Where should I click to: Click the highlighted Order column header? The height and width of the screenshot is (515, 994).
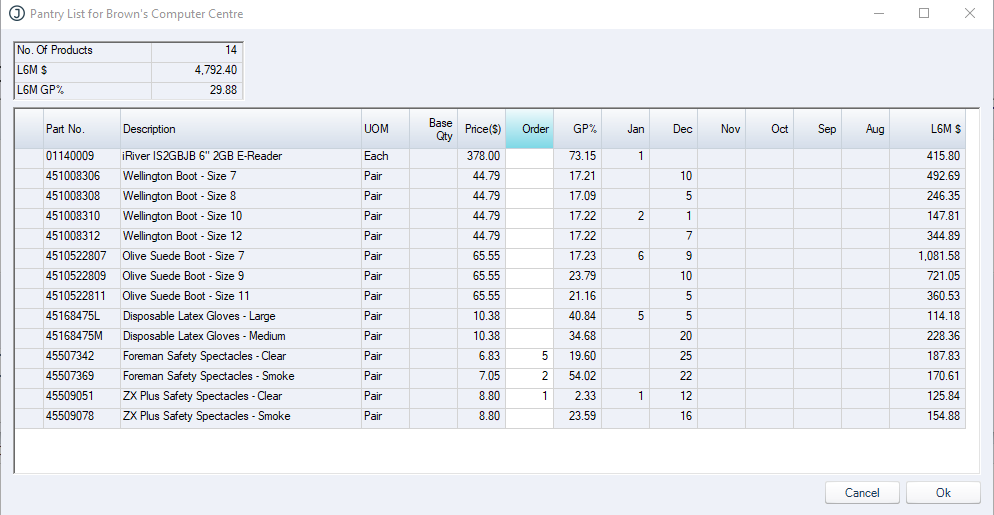[530, 129]
